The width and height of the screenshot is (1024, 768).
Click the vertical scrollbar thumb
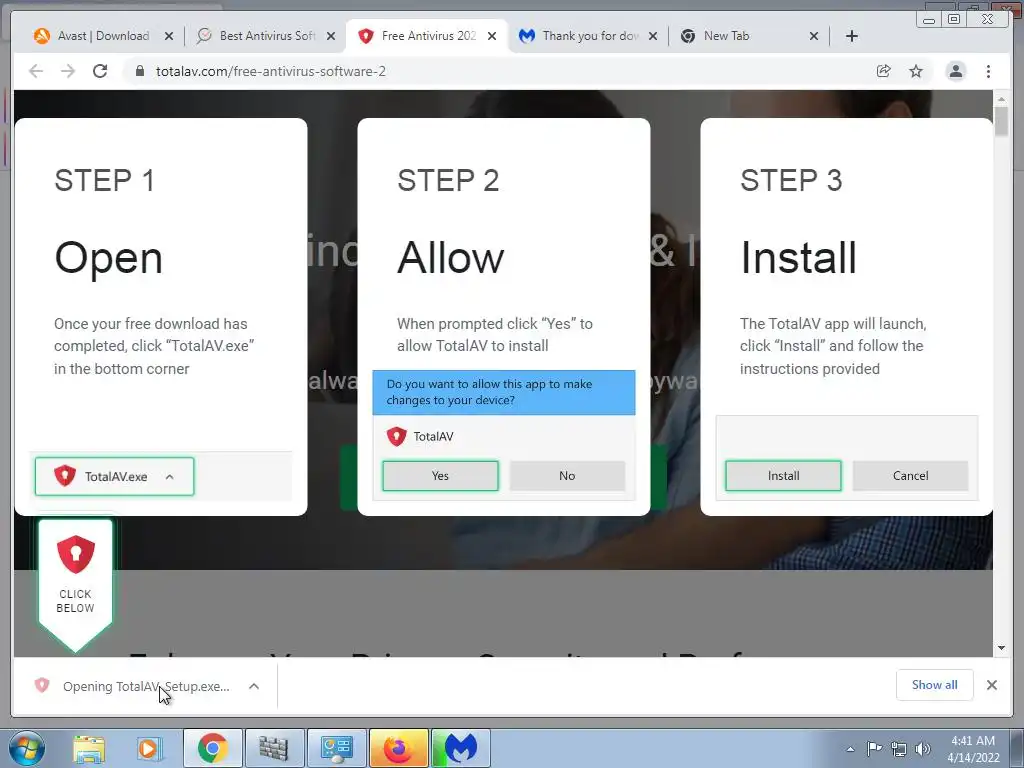click(x=1001, y=121)
